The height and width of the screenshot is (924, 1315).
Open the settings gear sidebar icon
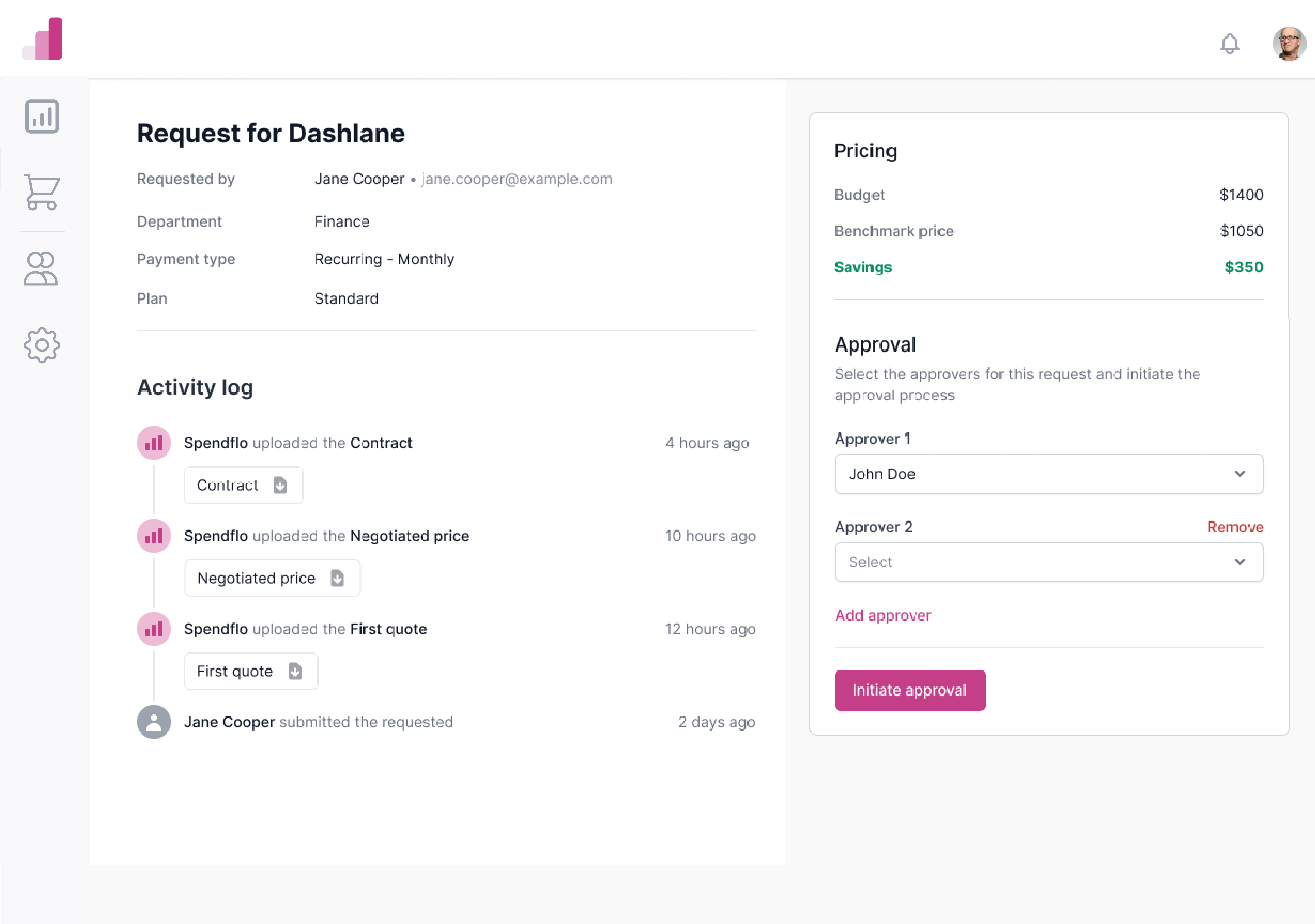42,345
